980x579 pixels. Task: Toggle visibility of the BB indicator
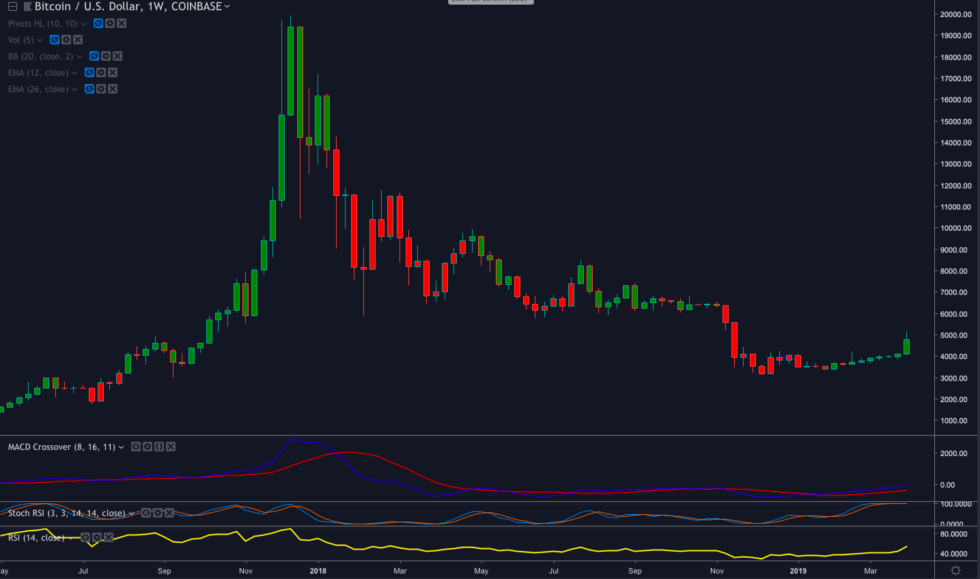[94, 56]
